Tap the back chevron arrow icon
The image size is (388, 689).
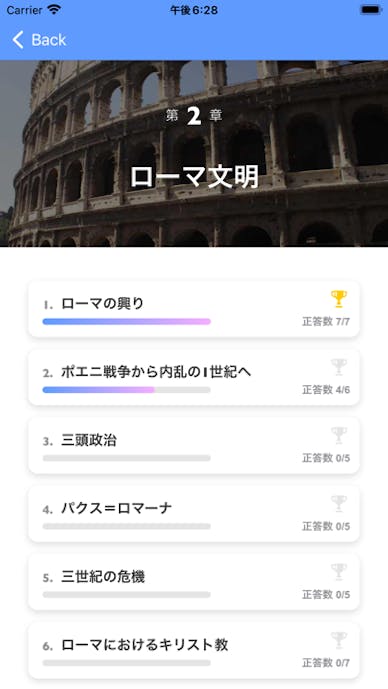click(x=18, y=40)
